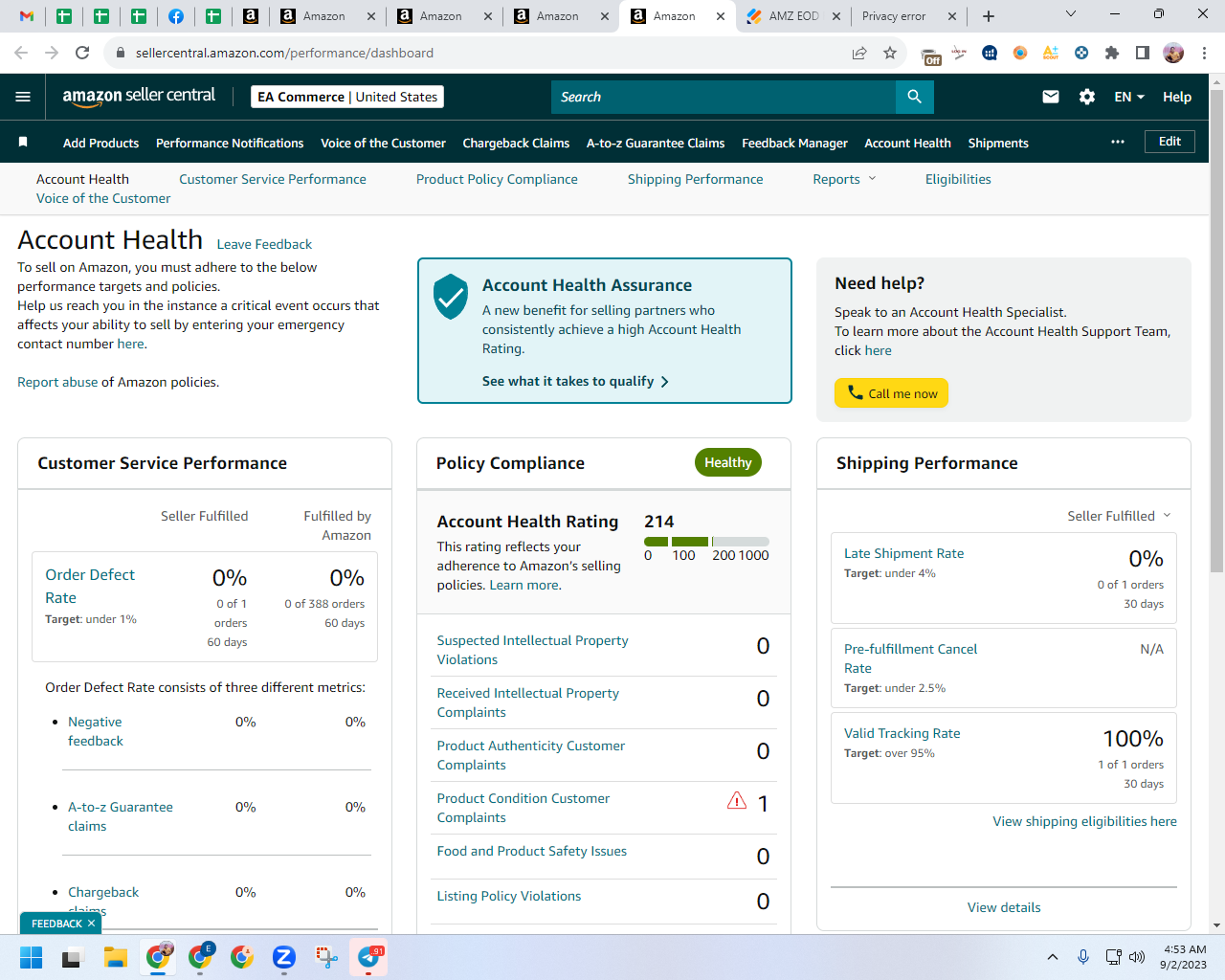
Task: Click the share page icon in address bar
Action: pos(859,53)
